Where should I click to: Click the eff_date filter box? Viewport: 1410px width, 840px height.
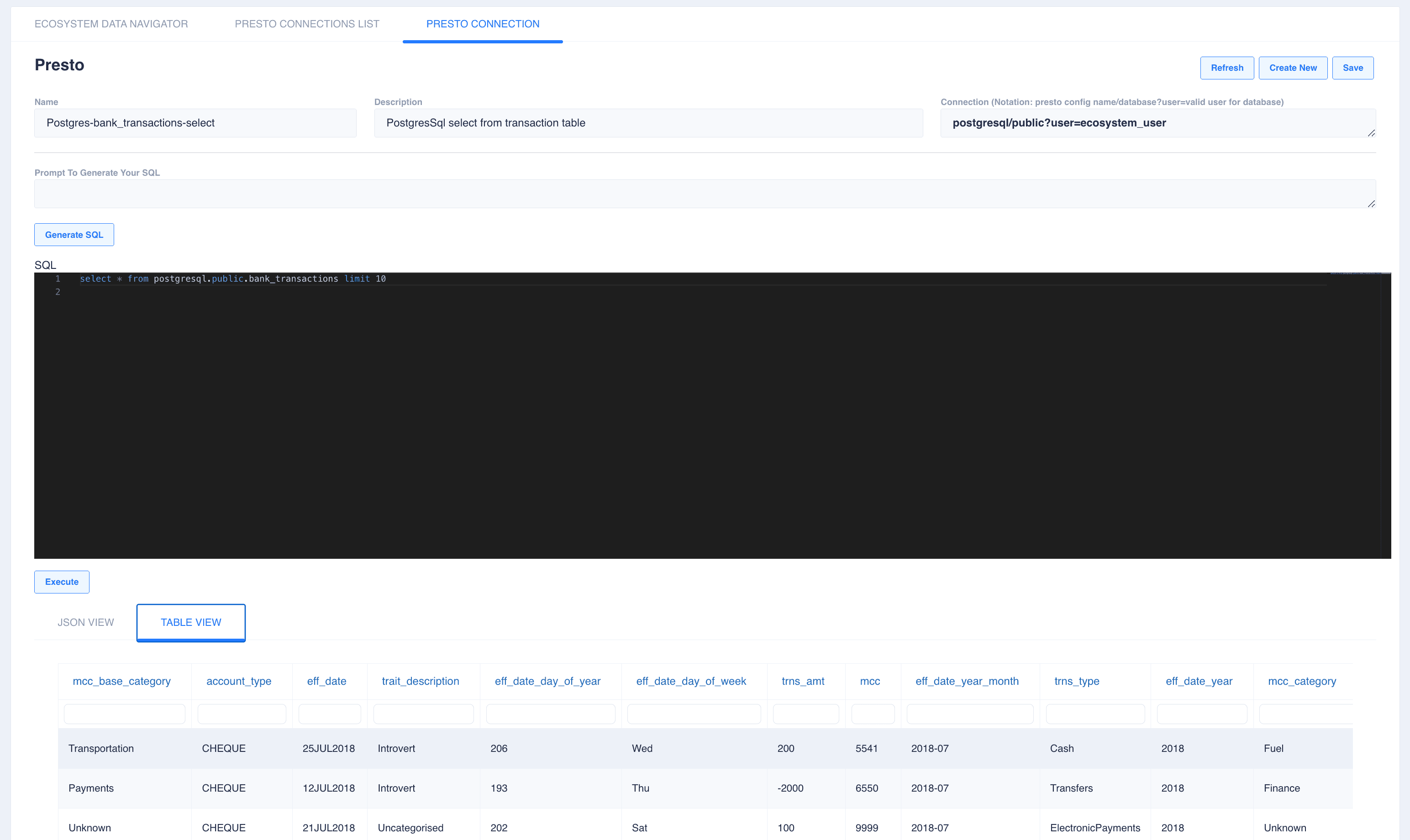click(329, 714)
